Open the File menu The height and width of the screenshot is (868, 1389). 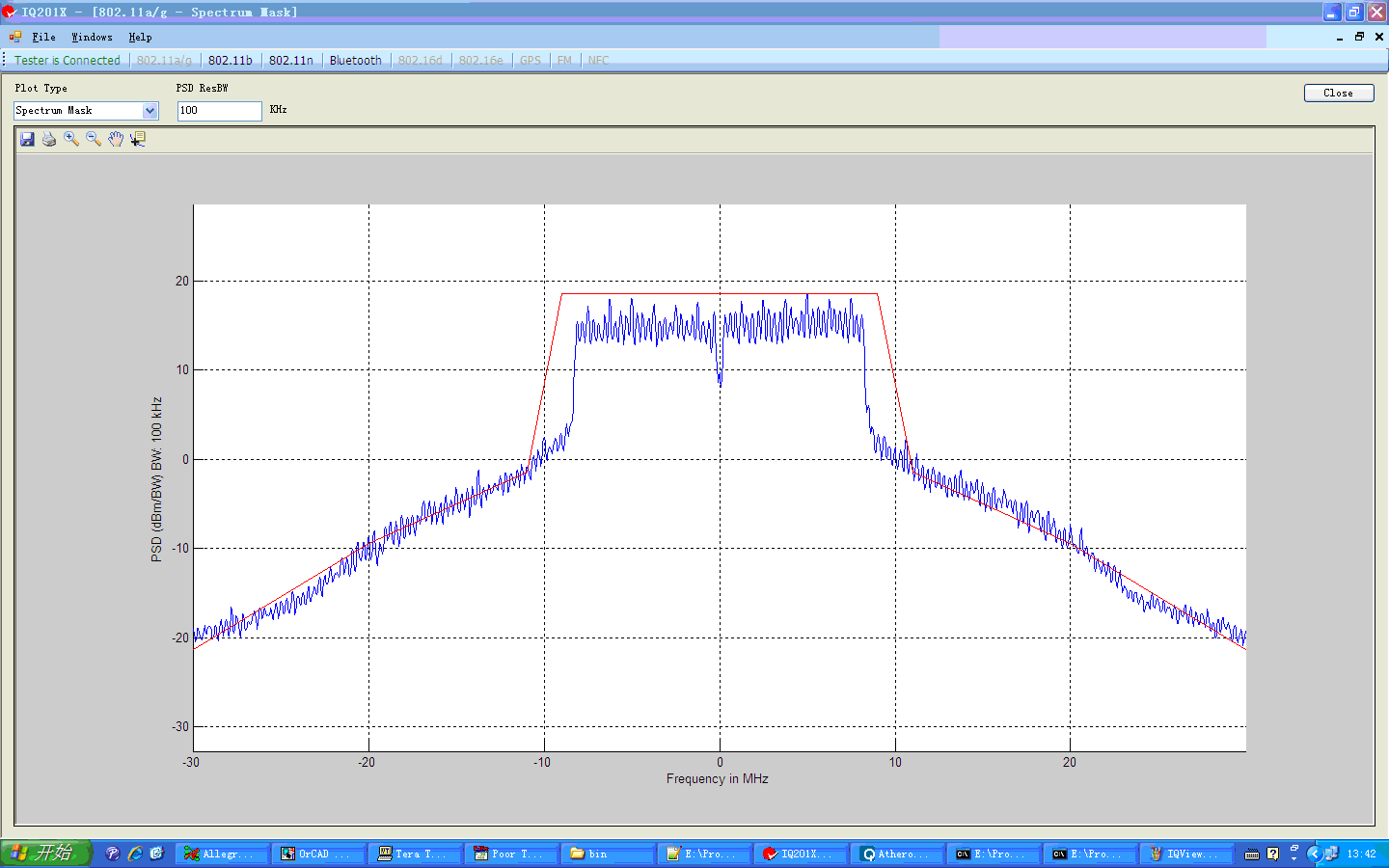click(43, 37)
